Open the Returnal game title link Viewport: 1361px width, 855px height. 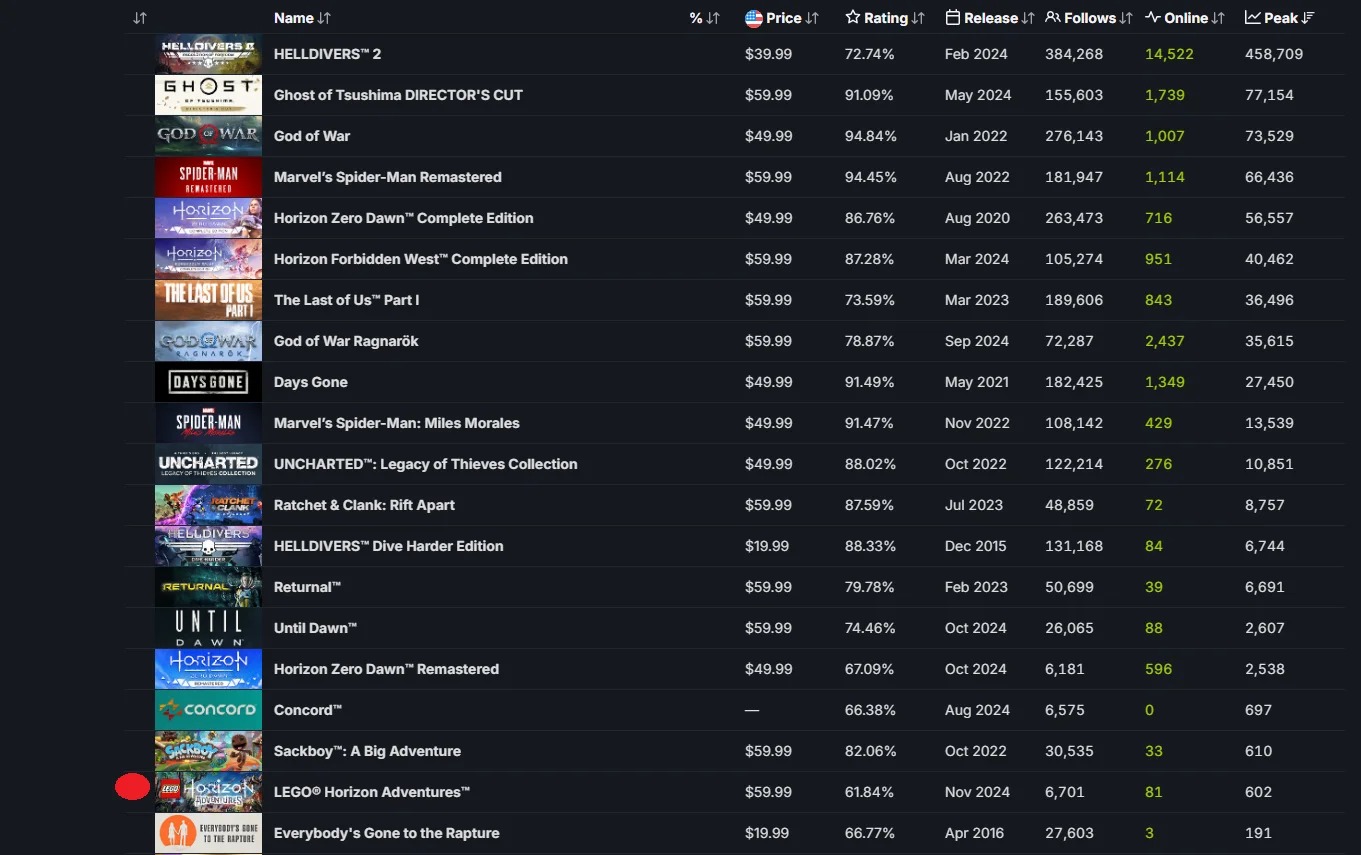coord(308,587)
